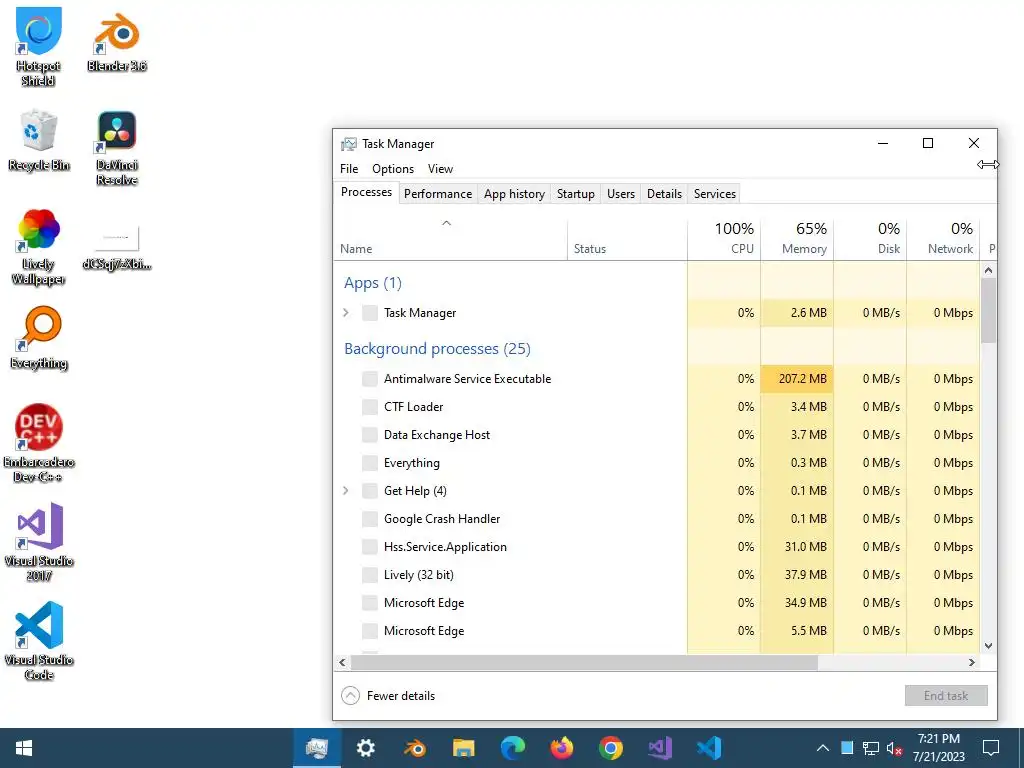The height and width of the screenshot is (768, 1024).
Task: Open Microsoft Edge from taskbar
Action: 513,748
